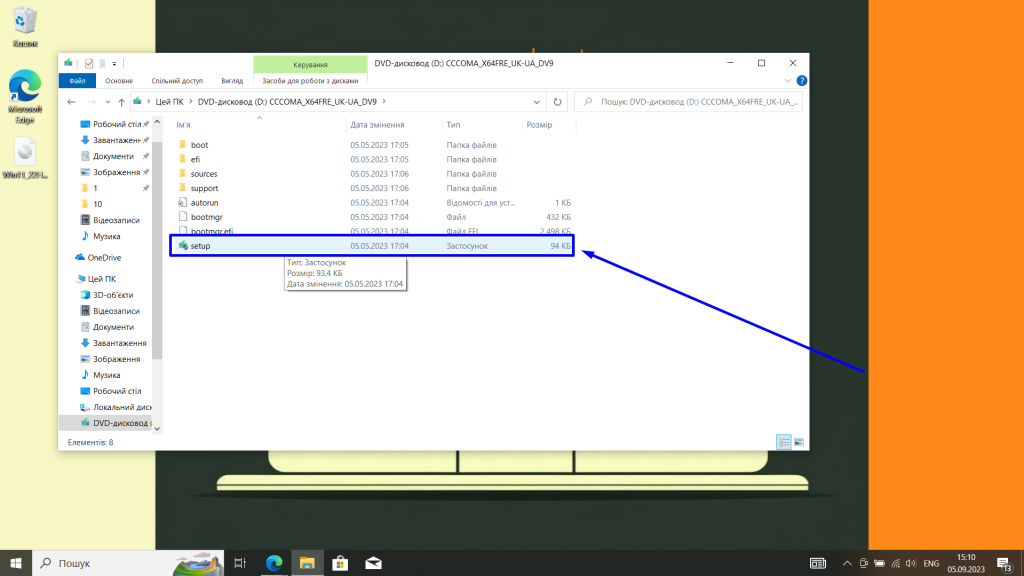1024x576 pixels.
Task: Launch Microsoft Edge from the taskbar
Action: coord(273,563)
